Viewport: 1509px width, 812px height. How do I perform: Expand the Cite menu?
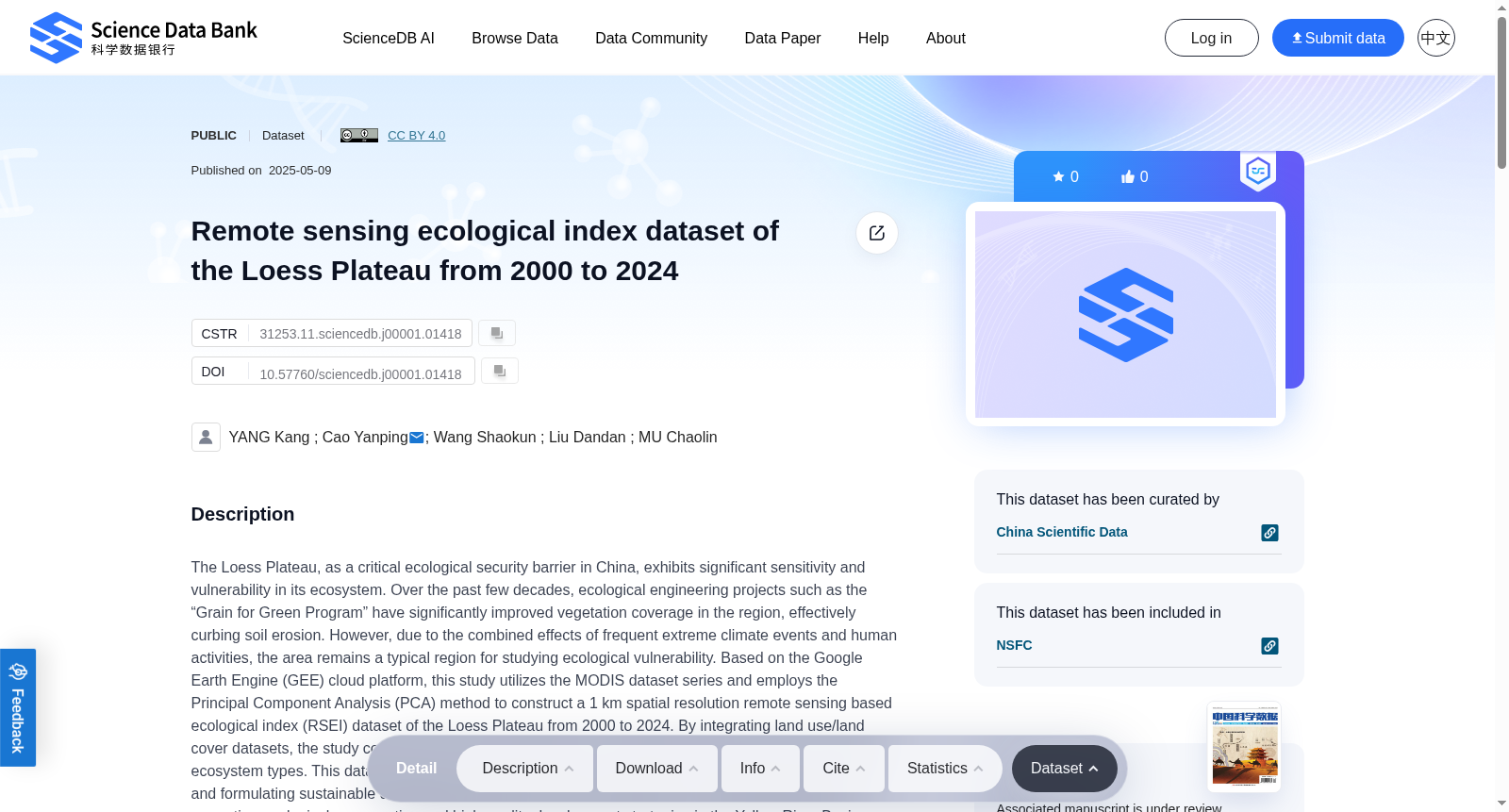coord(844,769)
